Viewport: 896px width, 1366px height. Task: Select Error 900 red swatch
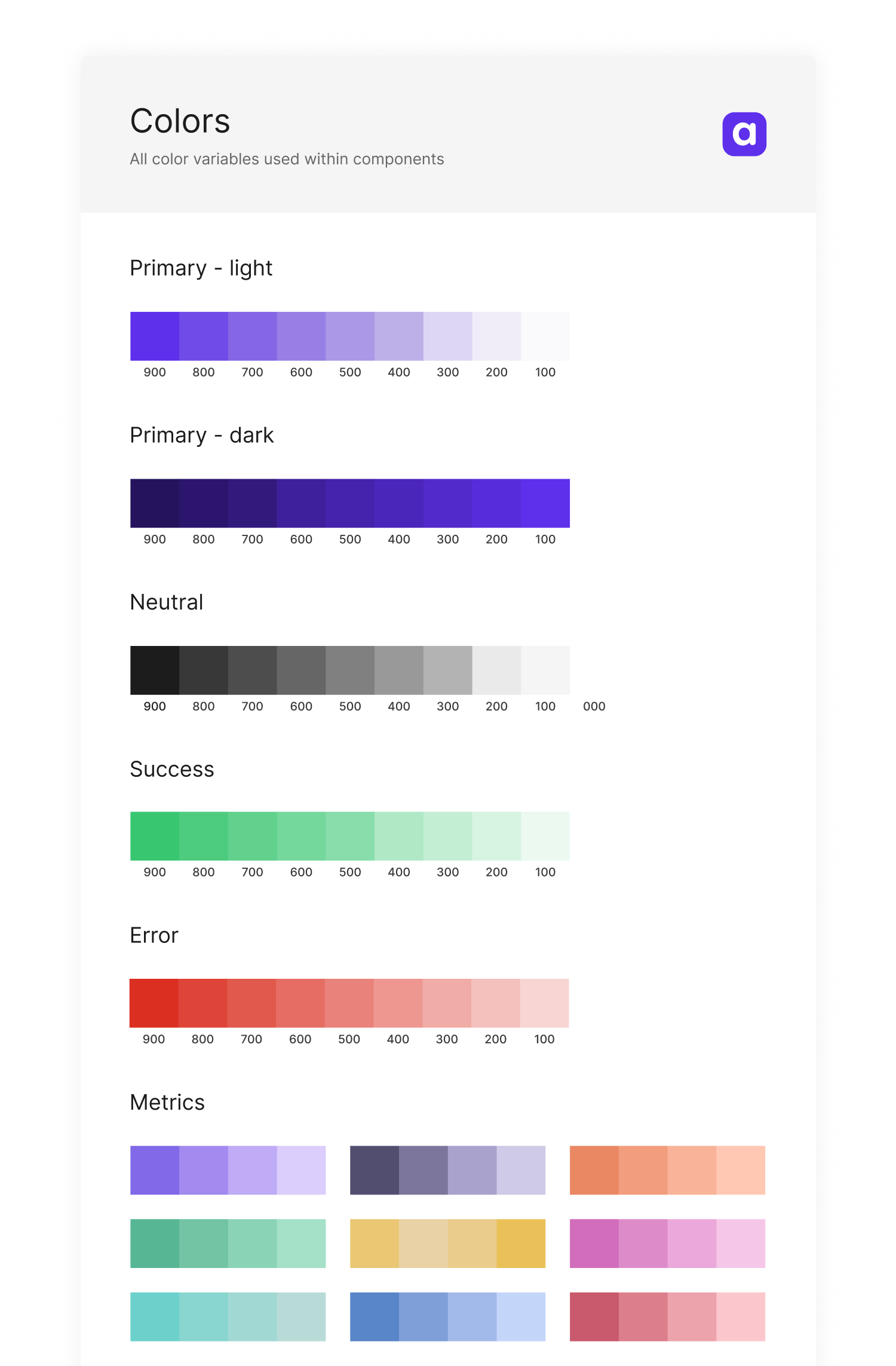154,1003
